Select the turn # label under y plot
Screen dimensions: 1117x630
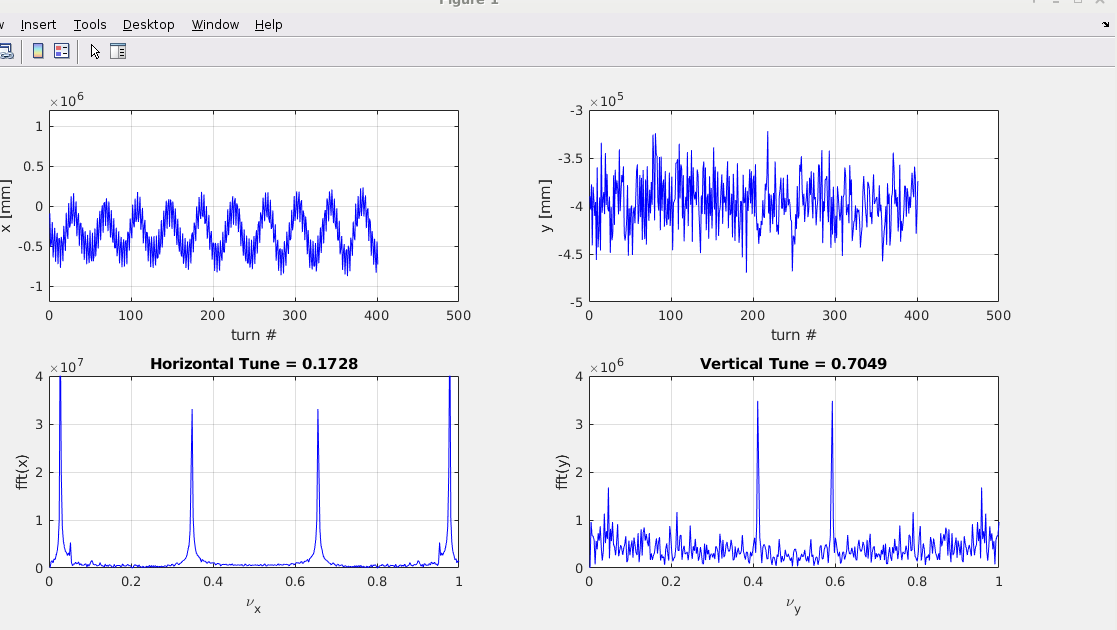[x=793, y=335]
